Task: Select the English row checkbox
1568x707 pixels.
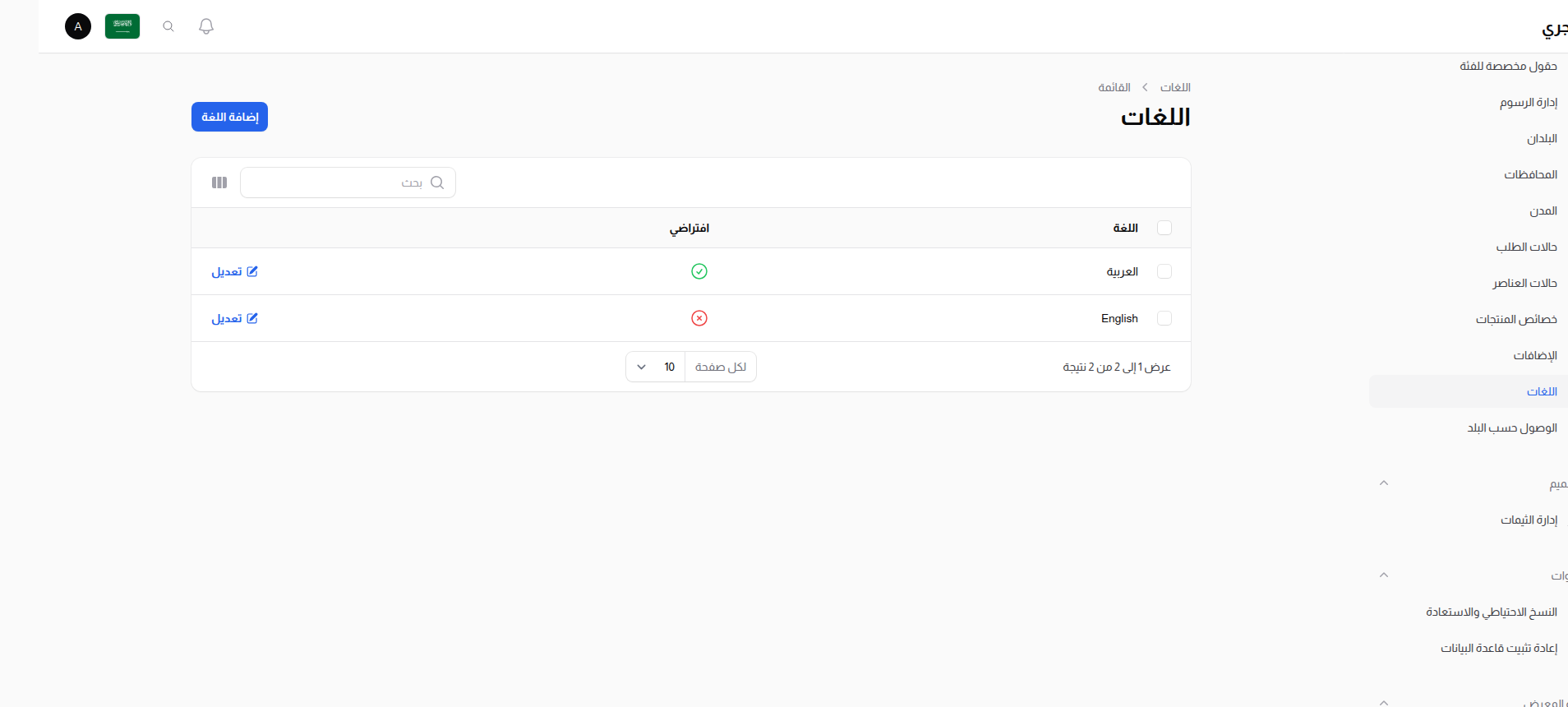Action: point(1164,318)
